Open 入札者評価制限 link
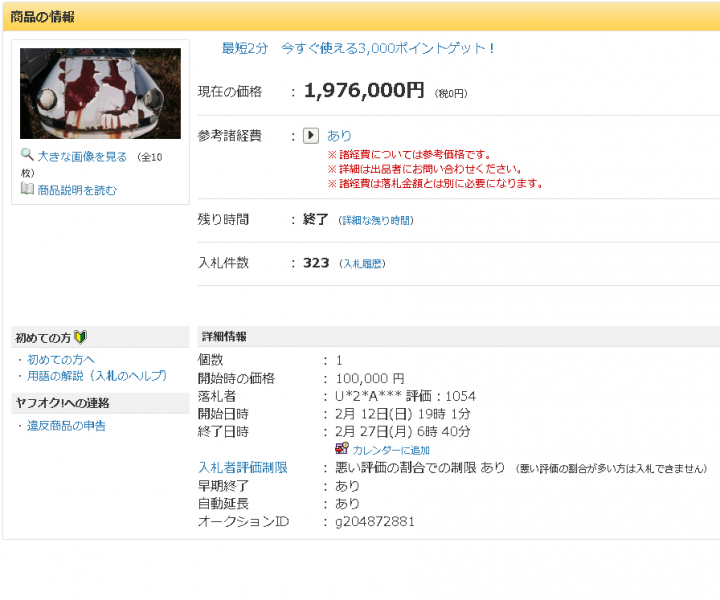The width and height of the screenshot is (720, 600). 242,468
